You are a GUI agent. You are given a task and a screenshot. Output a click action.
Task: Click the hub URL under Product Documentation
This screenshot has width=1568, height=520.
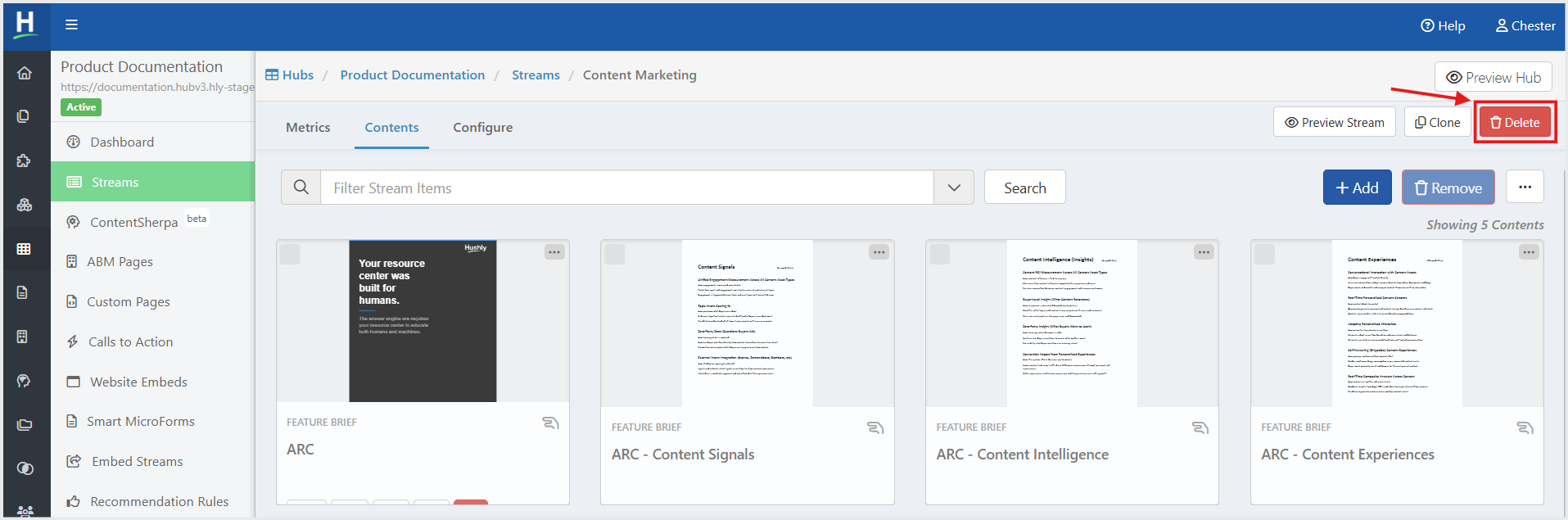(157, 87)
